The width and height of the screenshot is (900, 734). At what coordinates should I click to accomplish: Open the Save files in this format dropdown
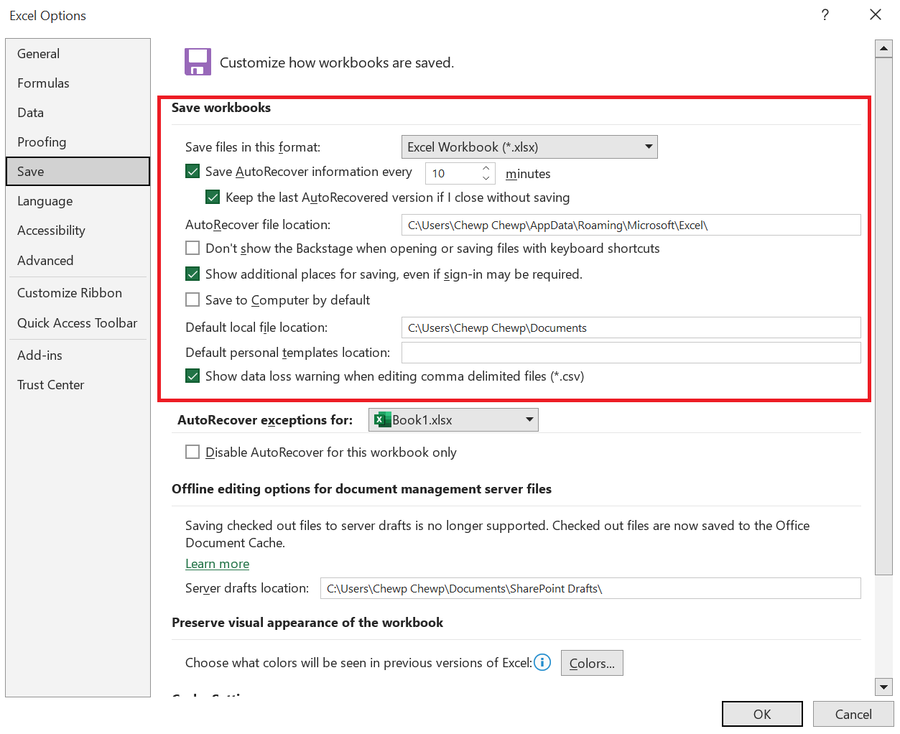point(529,147)
